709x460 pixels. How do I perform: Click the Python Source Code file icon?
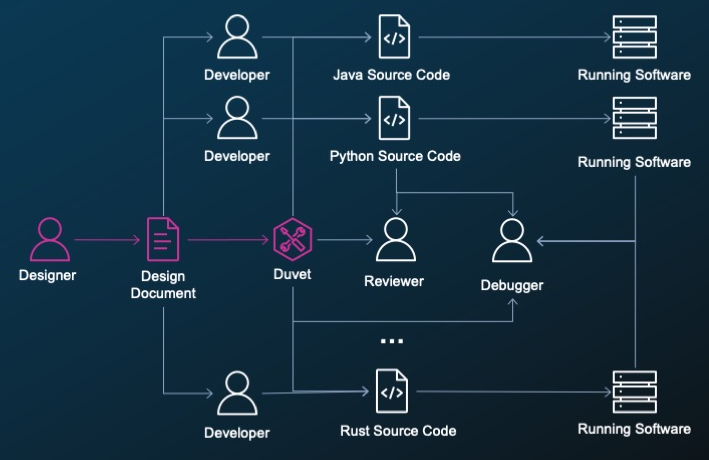394,118
